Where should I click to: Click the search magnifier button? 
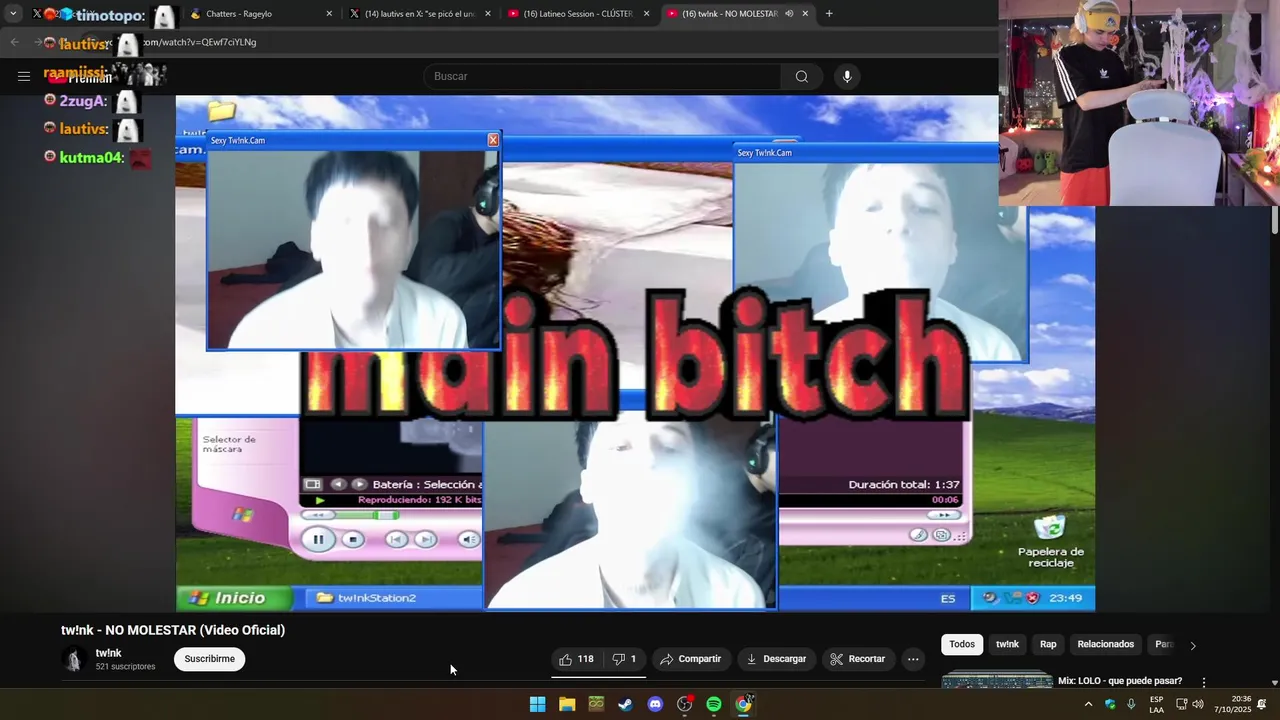[x=801, y=76]
